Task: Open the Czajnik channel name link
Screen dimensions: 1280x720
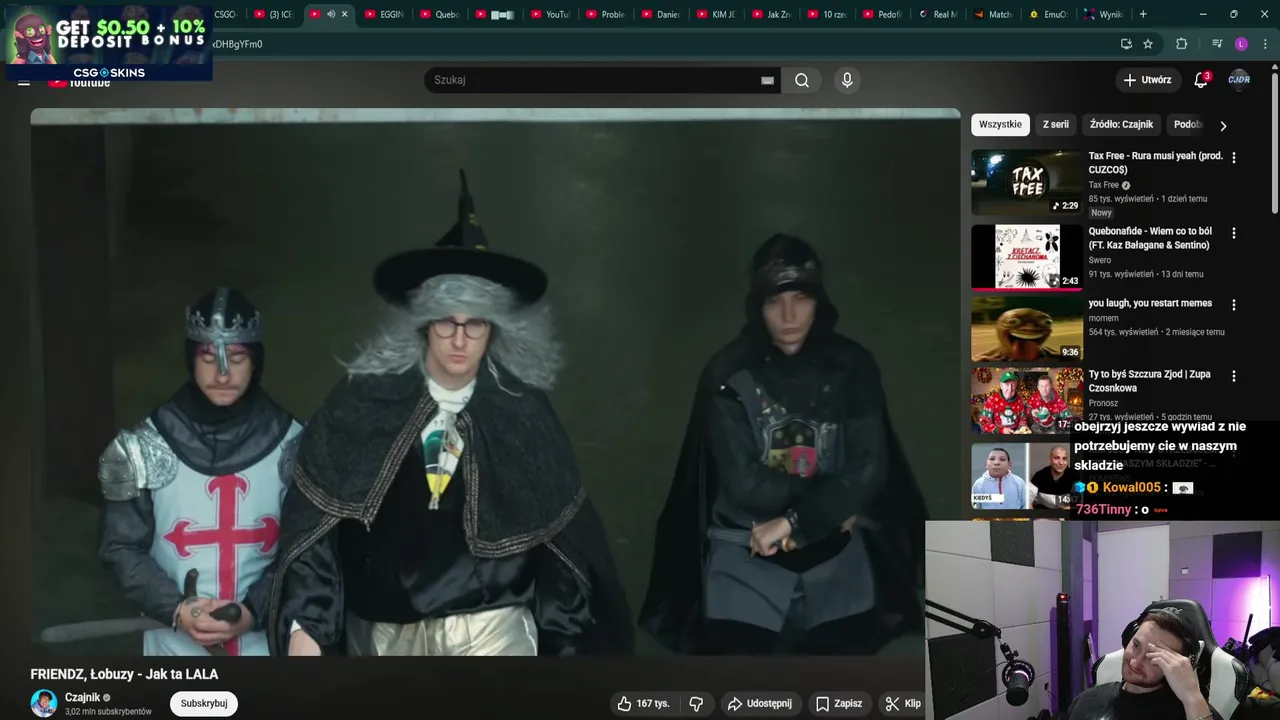Action: (x=83, y=697)
